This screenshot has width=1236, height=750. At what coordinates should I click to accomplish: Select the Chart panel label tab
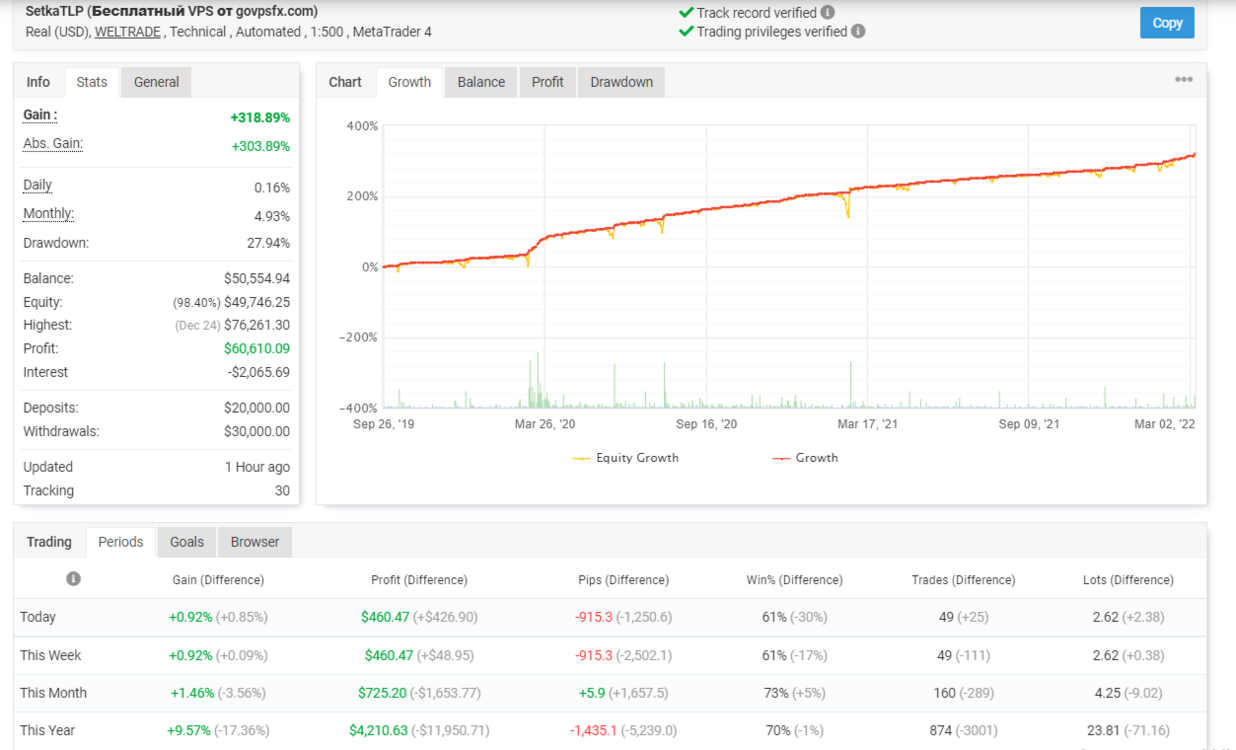pos(345,82)
